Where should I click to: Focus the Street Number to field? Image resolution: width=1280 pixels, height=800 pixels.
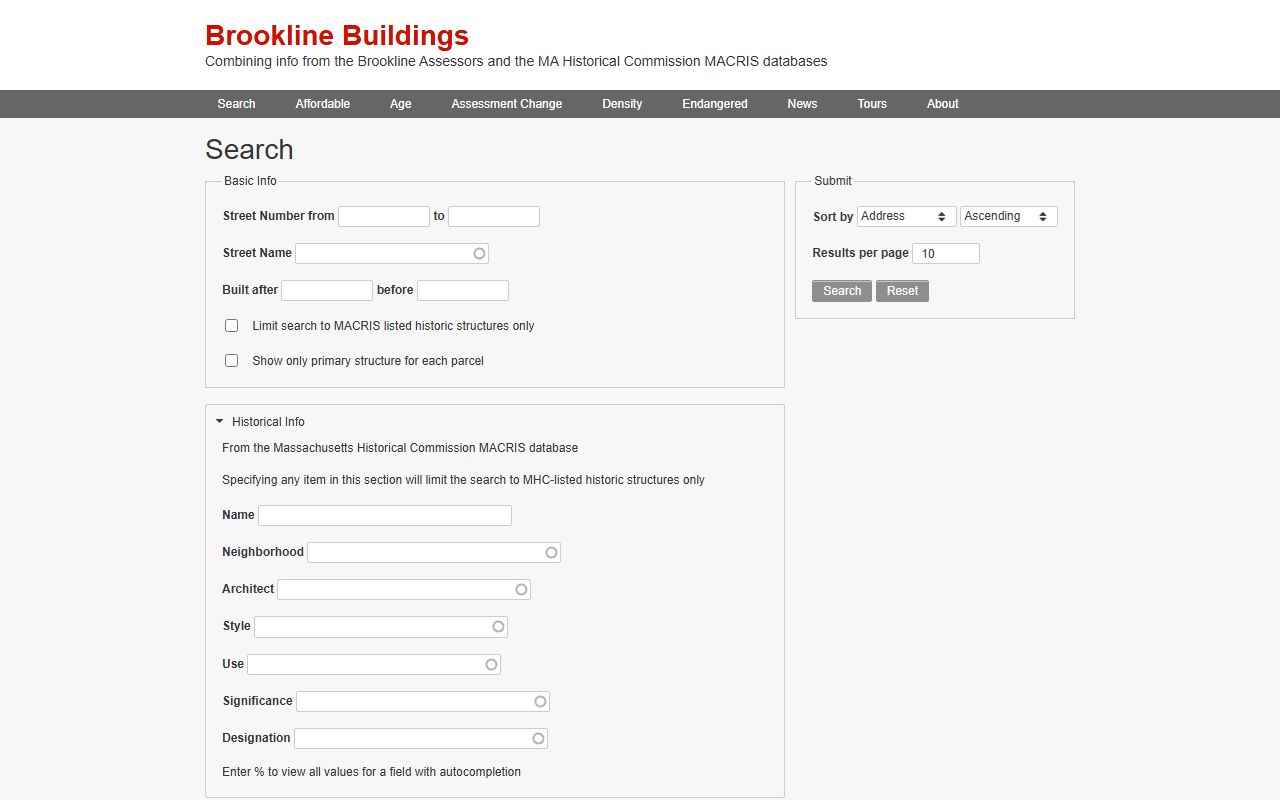[494, 216]
